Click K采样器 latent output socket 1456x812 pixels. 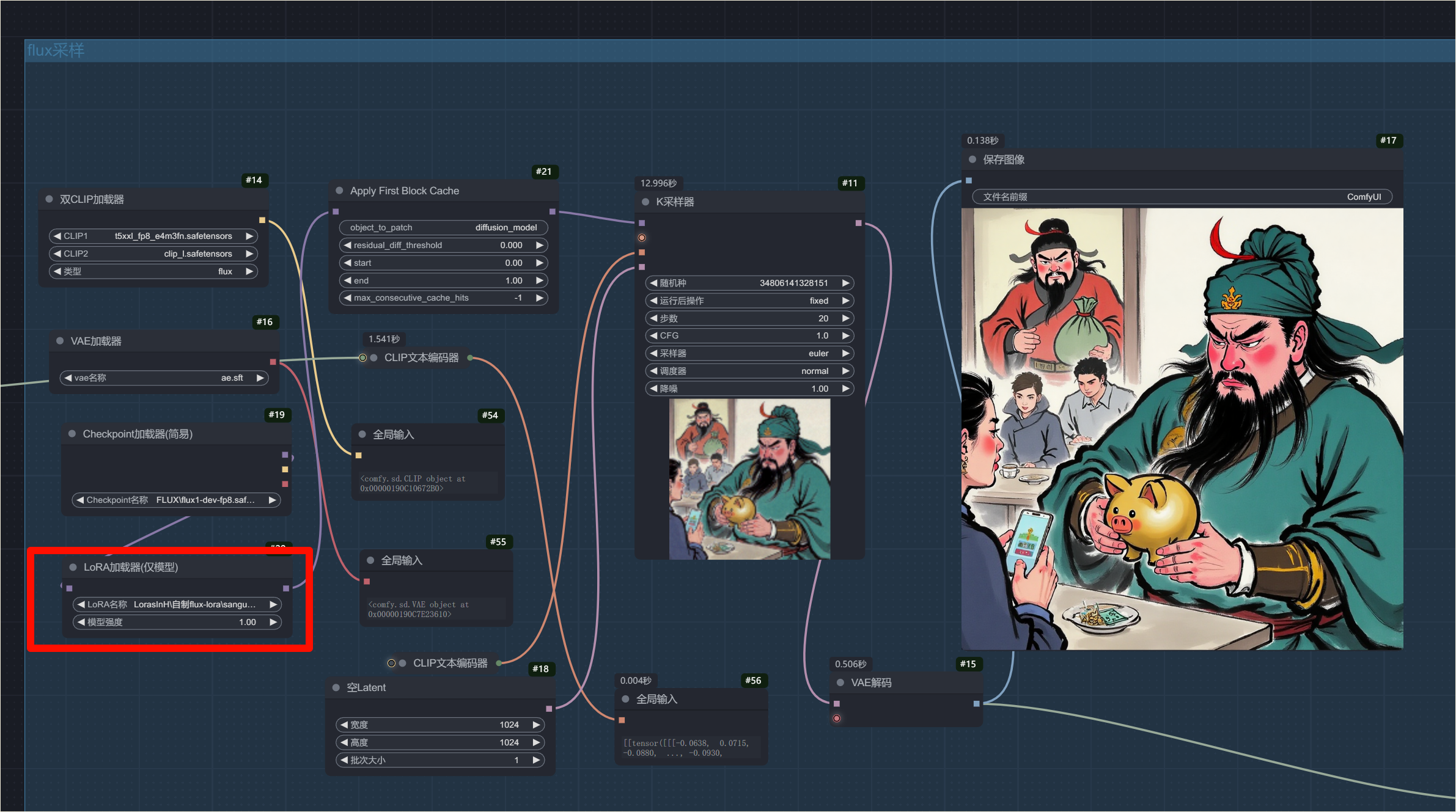tap(859, 223)
